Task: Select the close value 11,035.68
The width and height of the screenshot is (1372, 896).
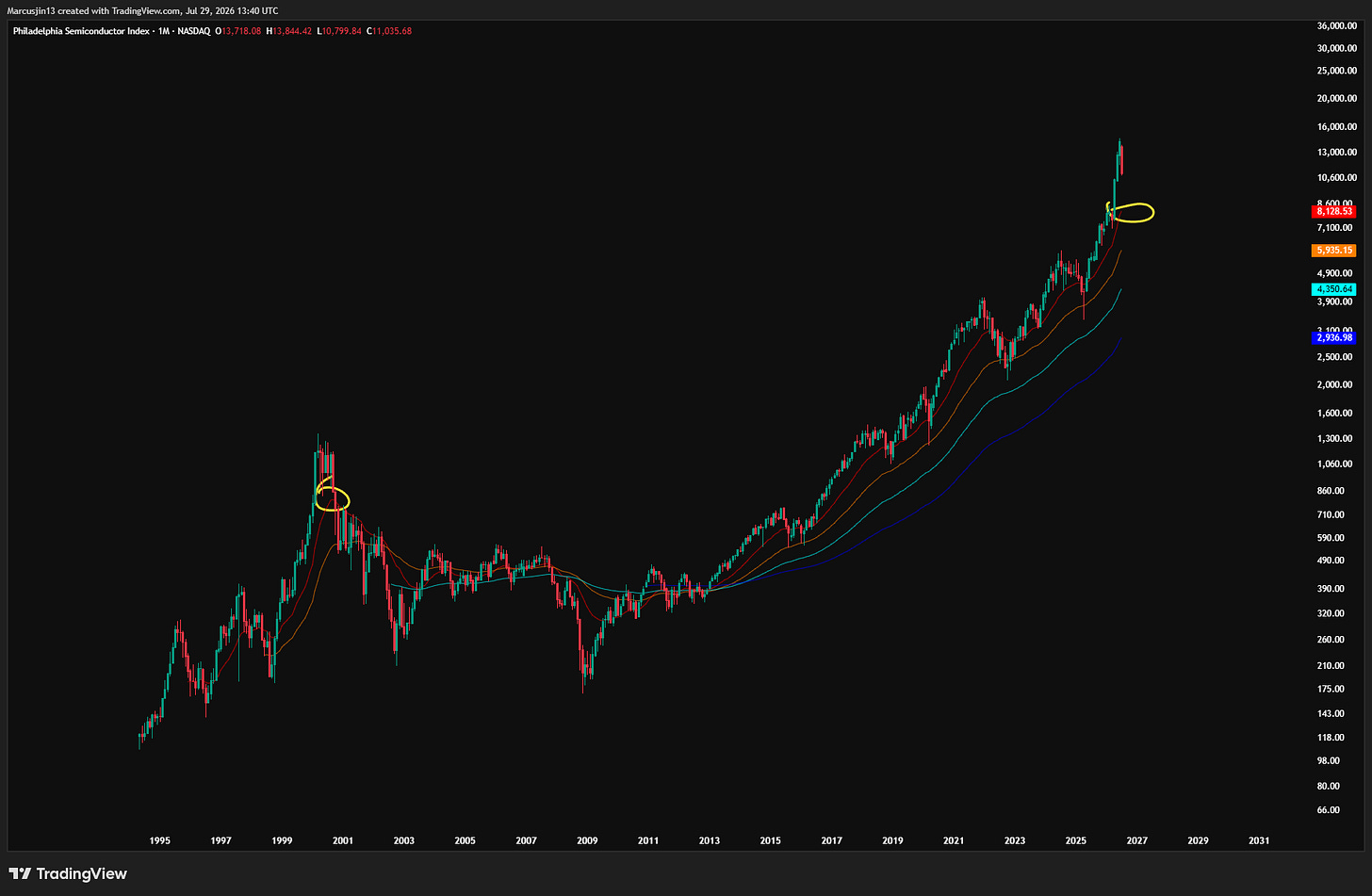Action: (x=391, y=31)
